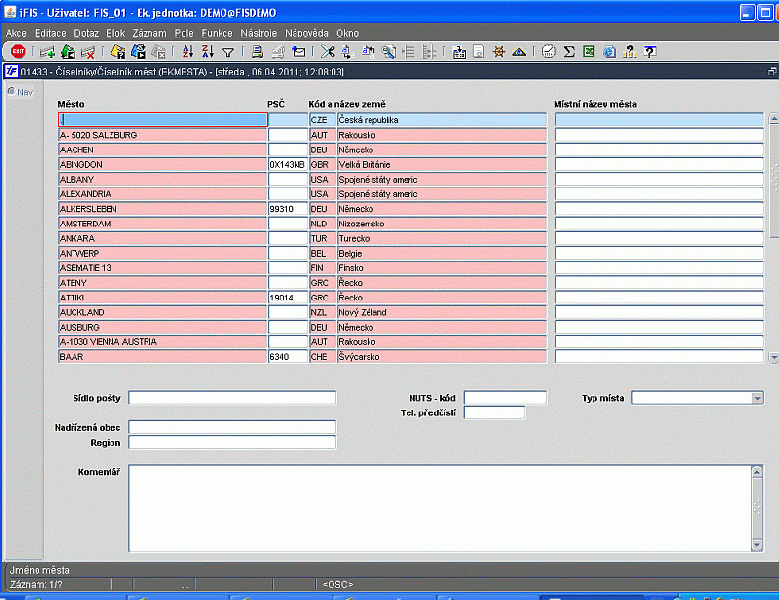Screen dimensions: 779x600
Task: Click the greyed tree hierarchy icon
Action: click(x=429, y=52)
